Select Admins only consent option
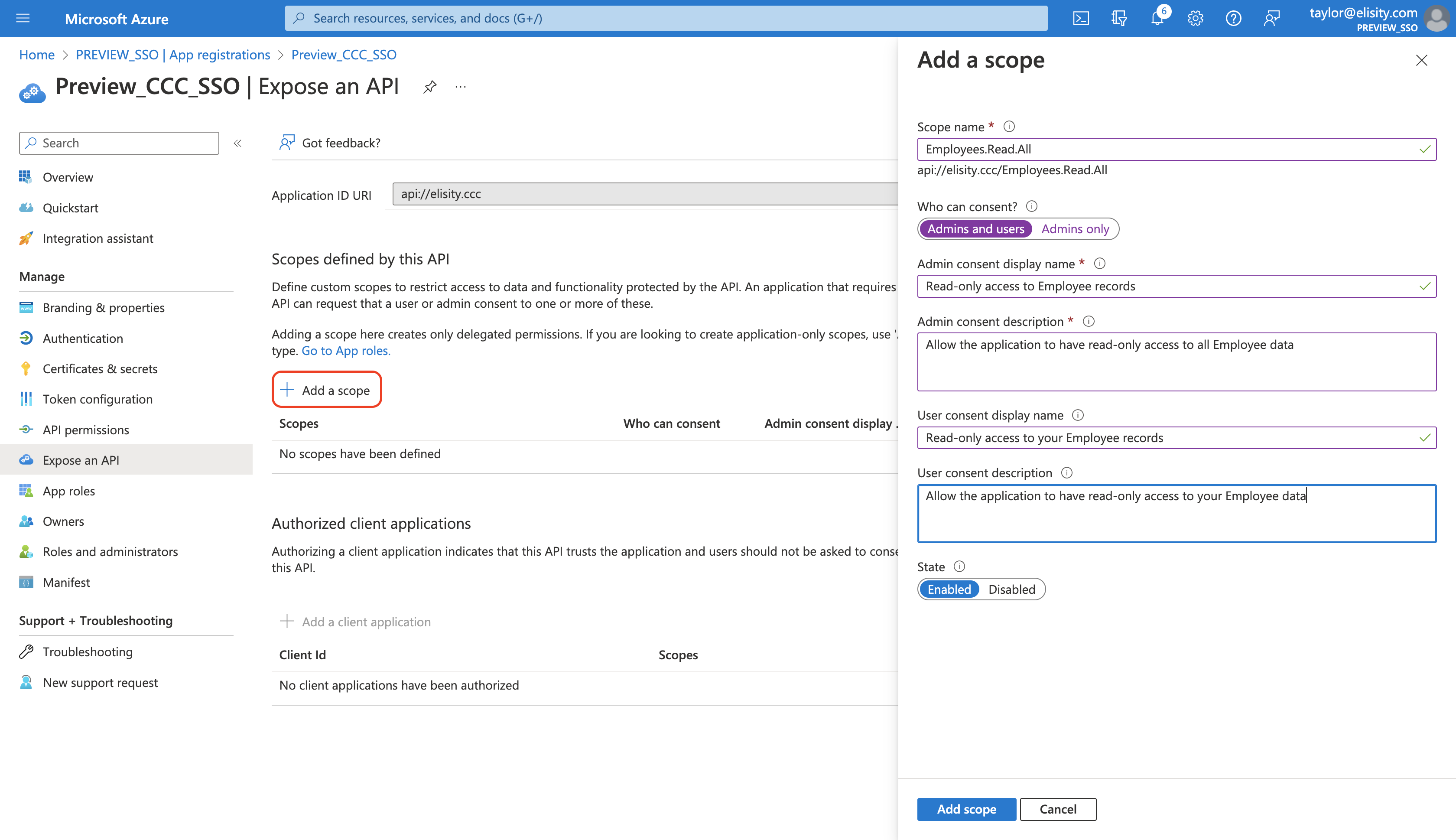The width and height of the screenshot is (1456, 840). click(1075, 229)
